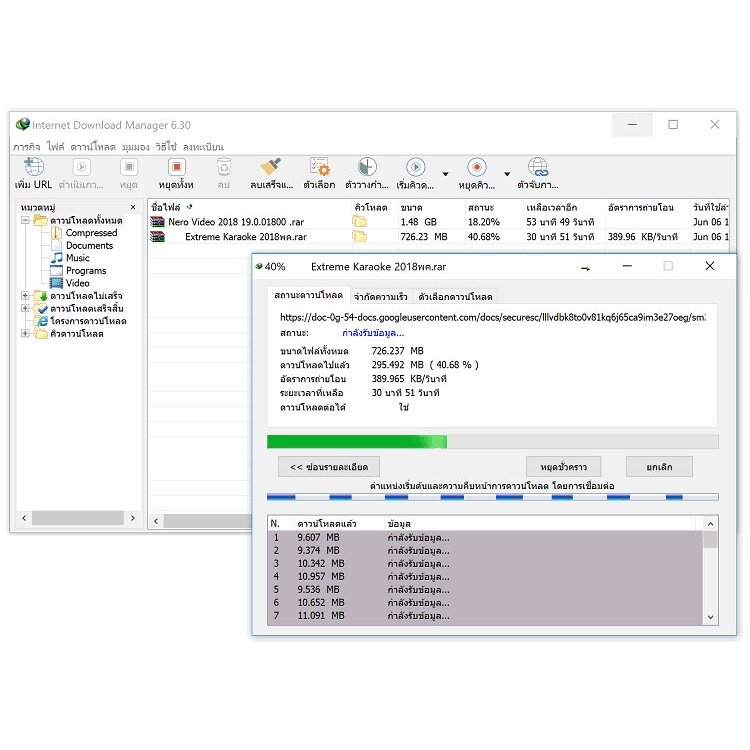The height and width of the screenshot is (750, 750).
Task: Click the Start Queue play icon
Action: [x=415, y=167]
